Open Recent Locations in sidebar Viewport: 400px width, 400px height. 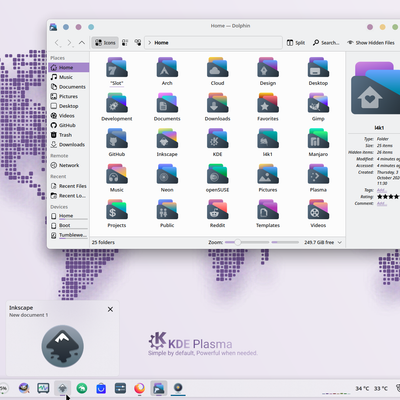click(x=69, y=196)
